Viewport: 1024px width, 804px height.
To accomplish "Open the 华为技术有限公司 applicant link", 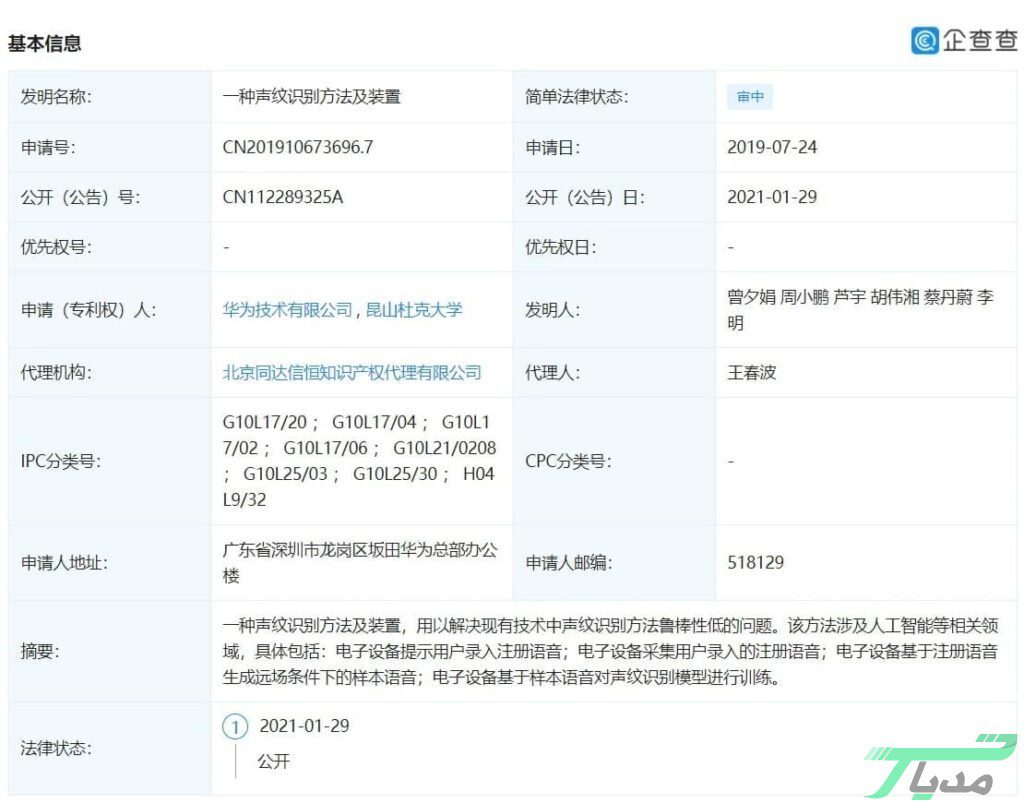I will pos(287,310).
